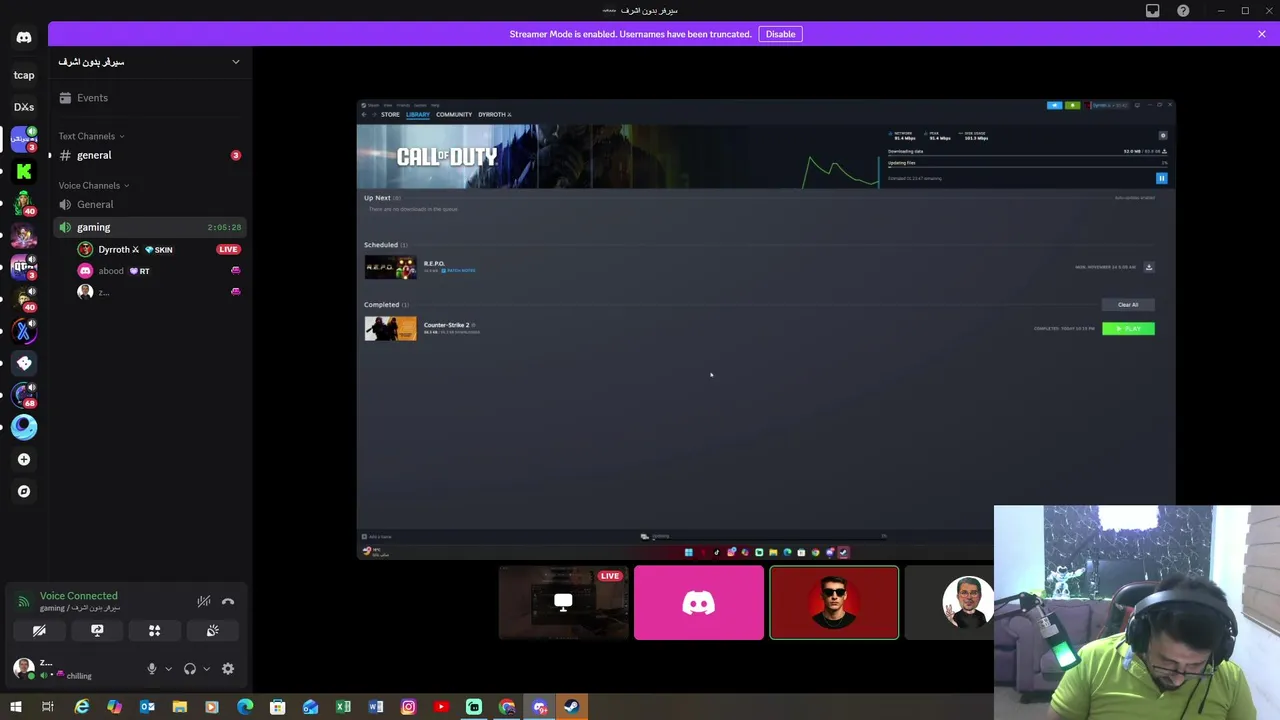Viewport: 1280px width, 720px height.
Task: Launch Internet Explorer from taskbar
Action: click(x=82, y=707)
